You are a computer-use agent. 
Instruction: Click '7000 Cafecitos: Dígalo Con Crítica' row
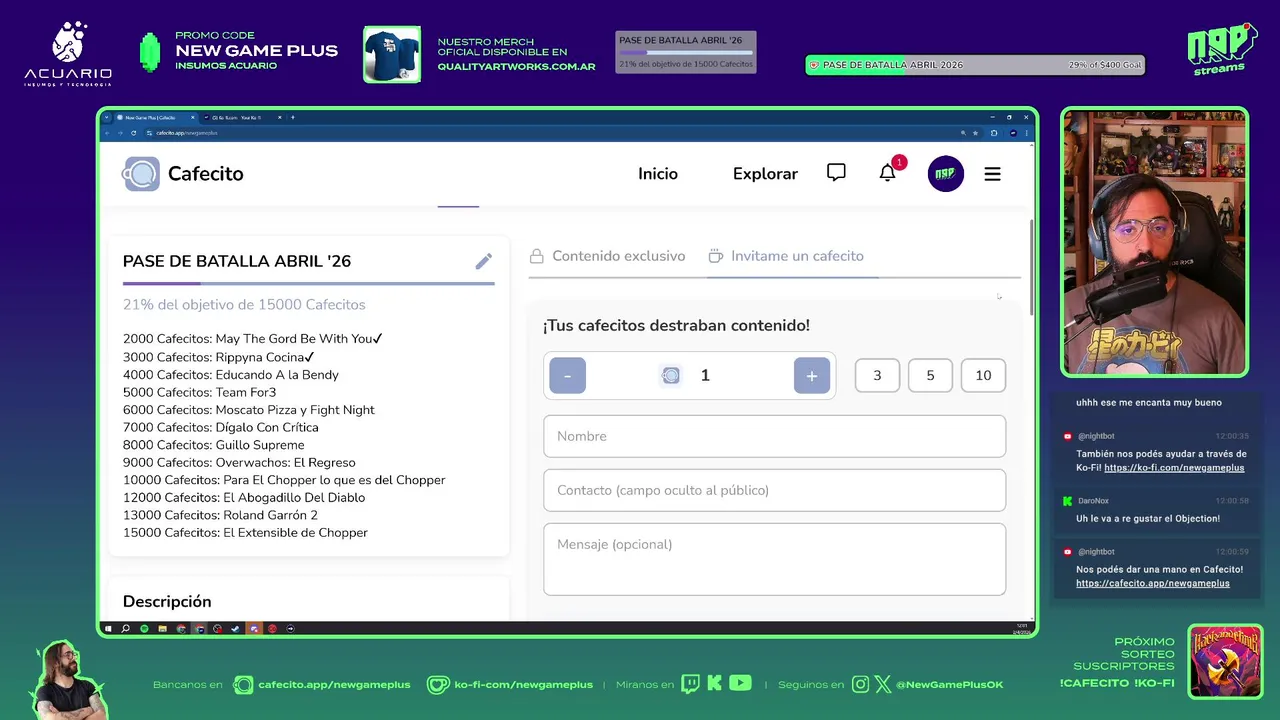(221, 427)
